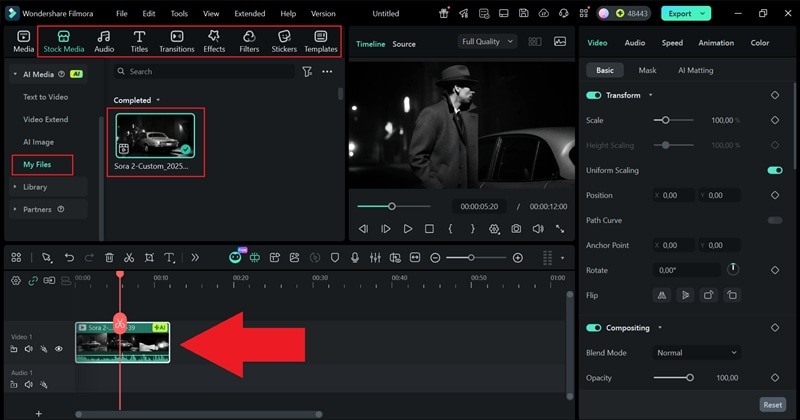Switch to the Color properties tab
800x420 pixels.
point(759,43)
